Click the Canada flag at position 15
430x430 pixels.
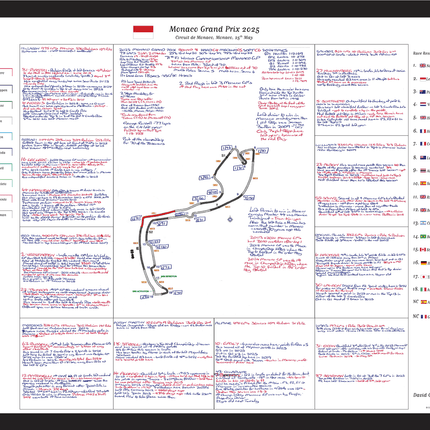pyautogui.click(x=423, y=249)
